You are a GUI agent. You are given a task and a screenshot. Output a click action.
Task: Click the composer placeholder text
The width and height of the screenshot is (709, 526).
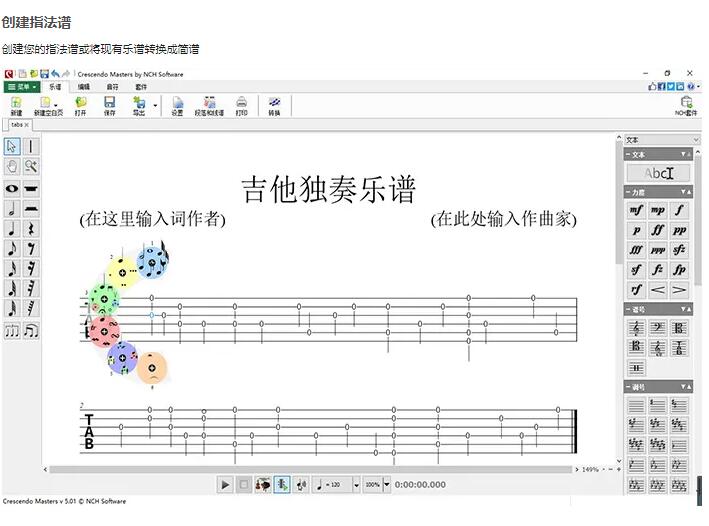point(504,219)
